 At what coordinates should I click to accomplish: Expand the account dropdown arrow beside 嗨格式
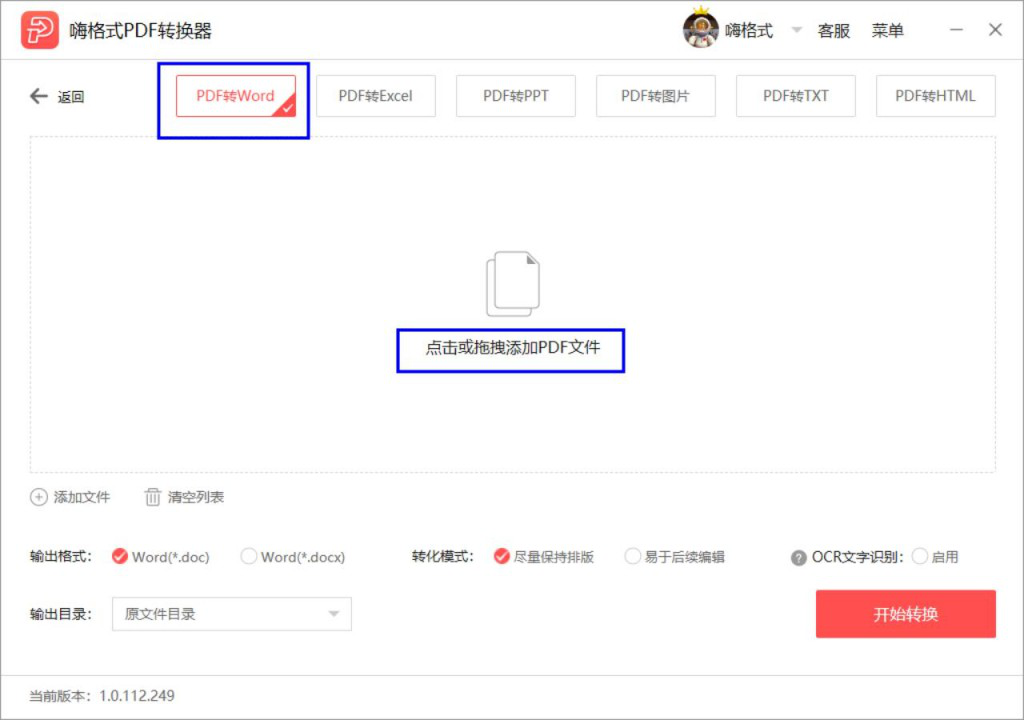pos(796,30)
